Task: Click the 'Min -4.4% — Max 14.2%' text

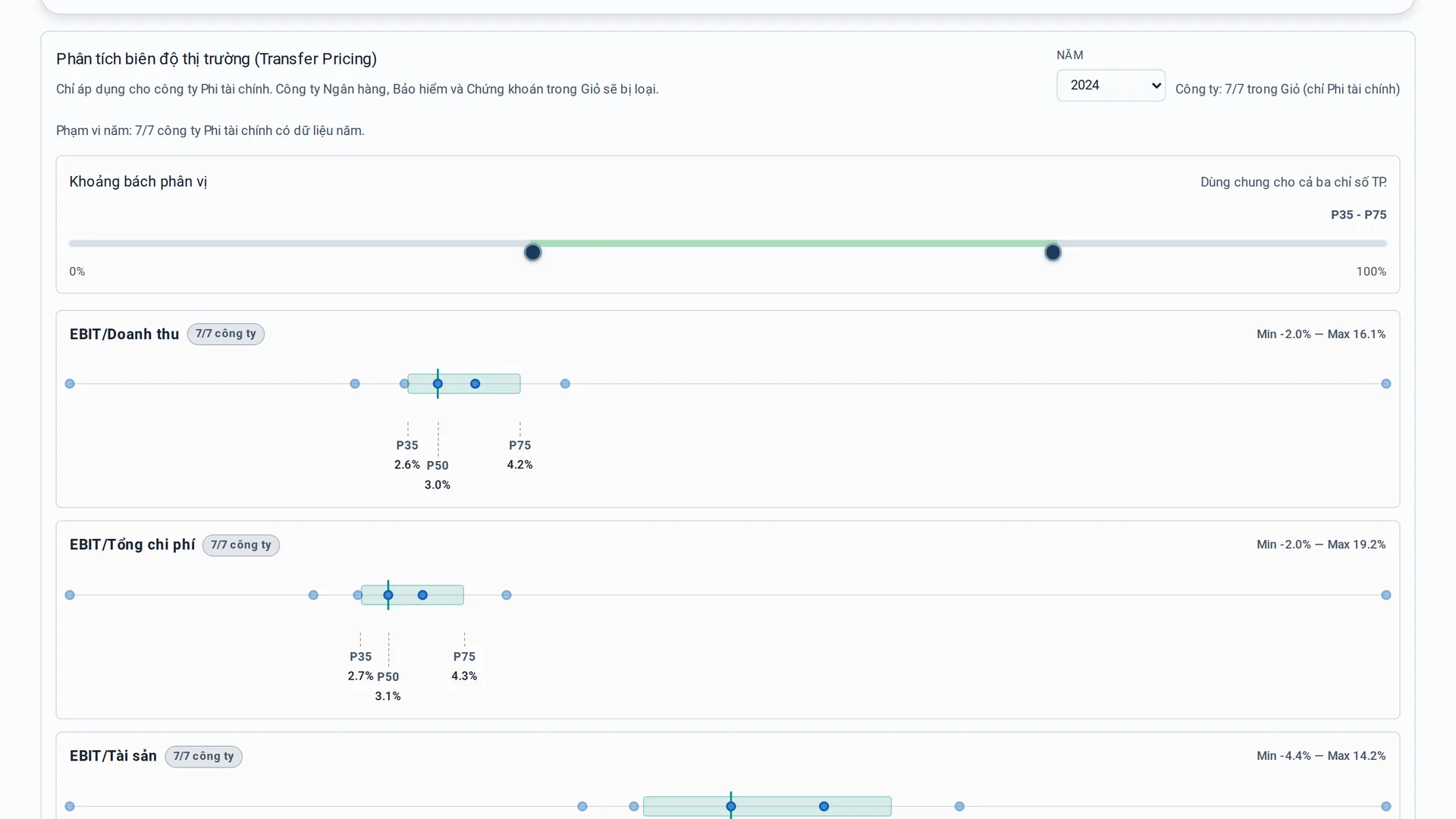Action: (x=1321, y=756)
